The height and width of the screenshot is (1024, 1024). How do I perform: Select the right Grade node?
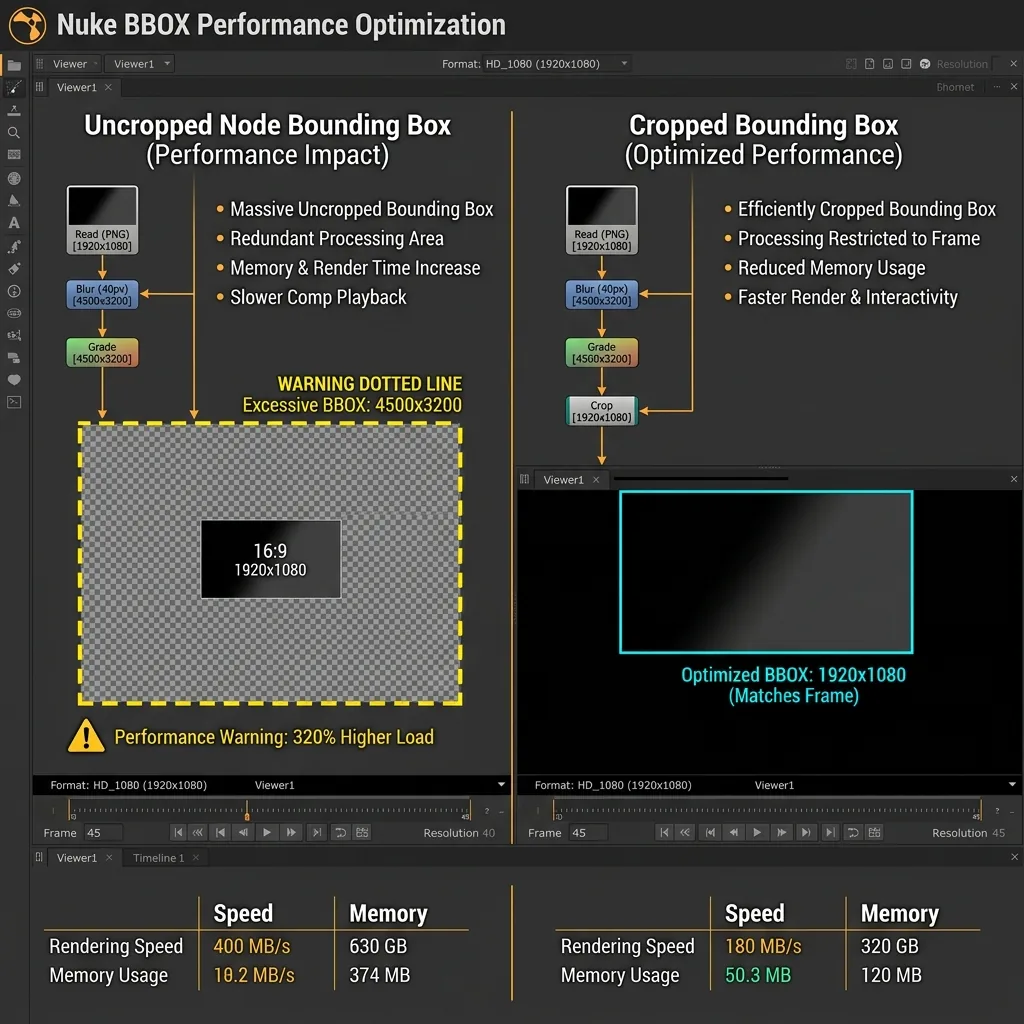[601, 353]
